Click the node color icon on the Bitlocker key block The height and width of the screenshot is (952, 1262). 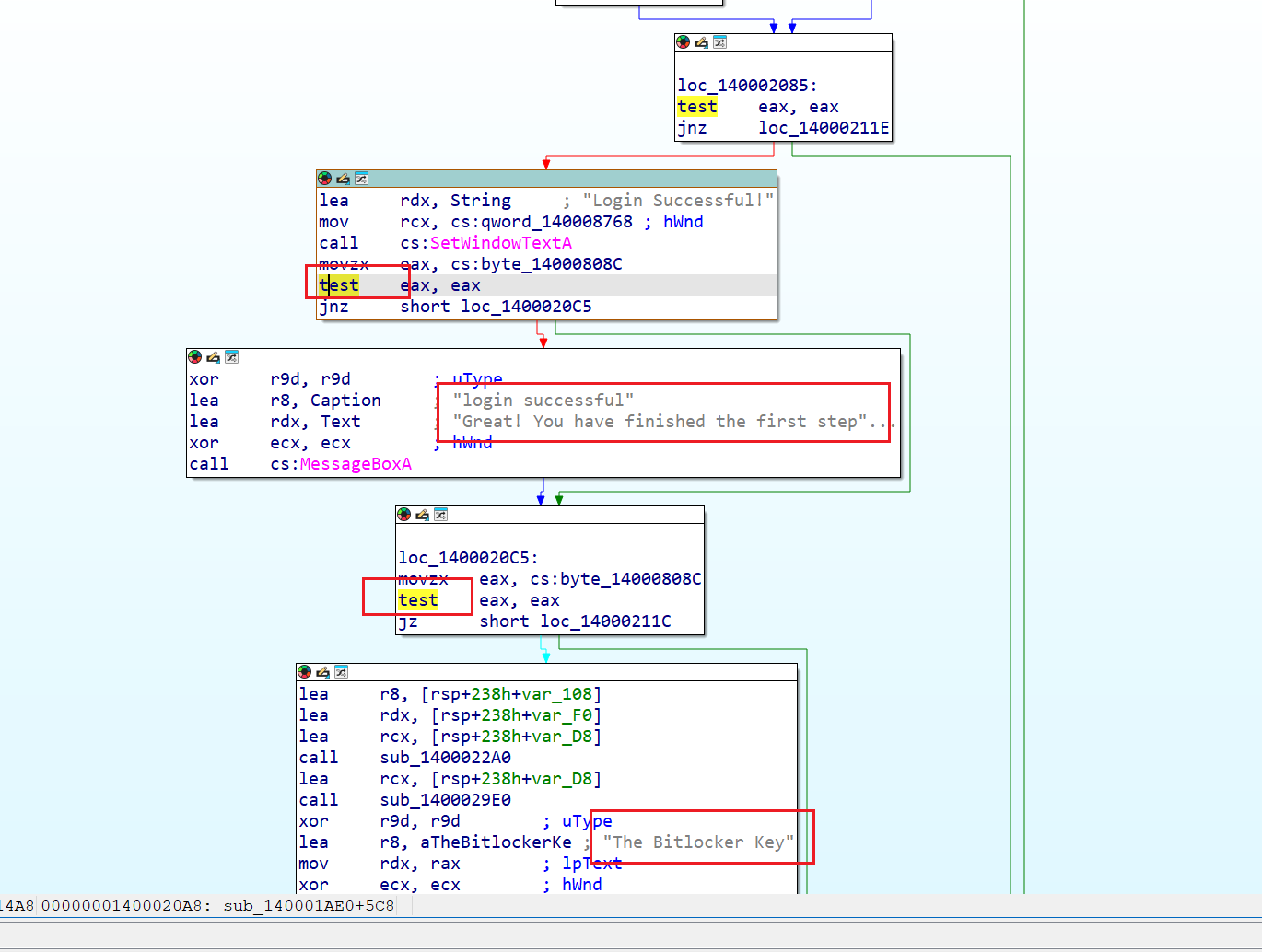click(x=304, y=672)
